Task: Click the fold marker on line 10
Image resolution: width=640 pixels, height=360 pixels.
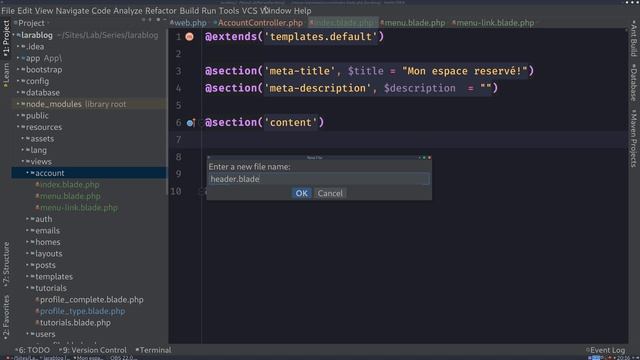Action: click(x=201, y=191)
